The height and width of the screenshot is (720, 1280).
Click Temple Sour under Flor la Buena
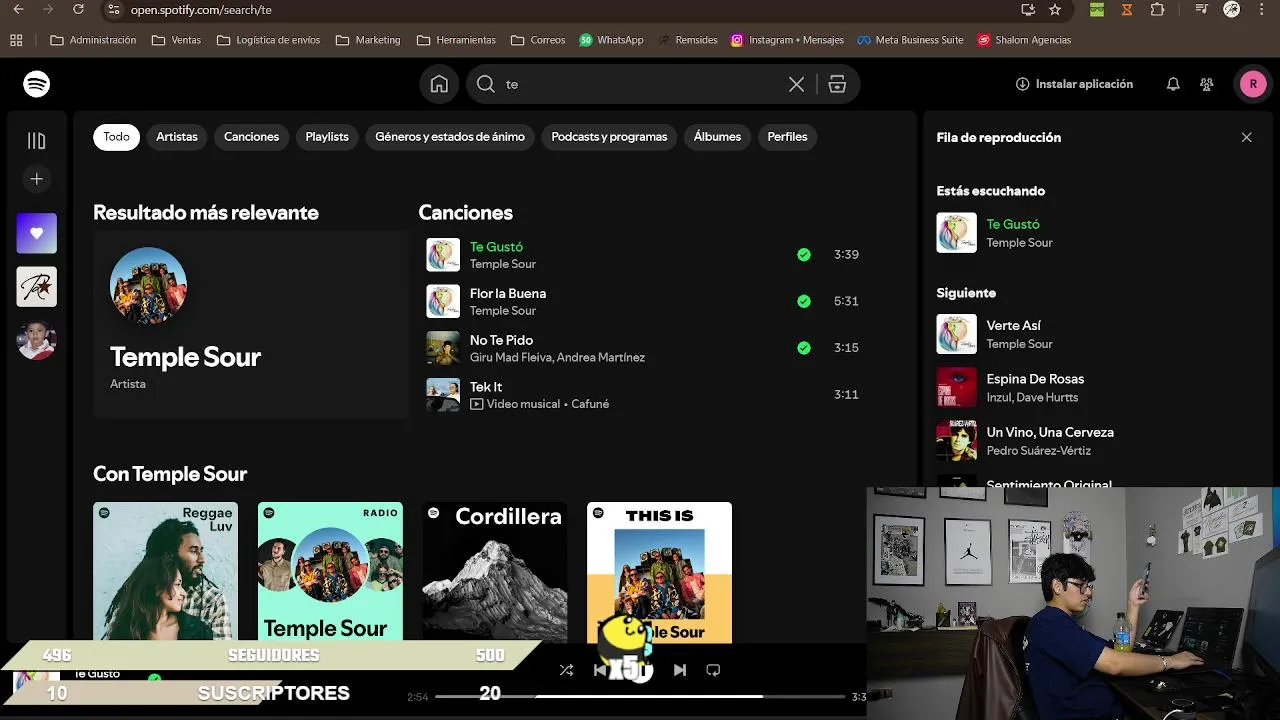click(x=503, y=311)
